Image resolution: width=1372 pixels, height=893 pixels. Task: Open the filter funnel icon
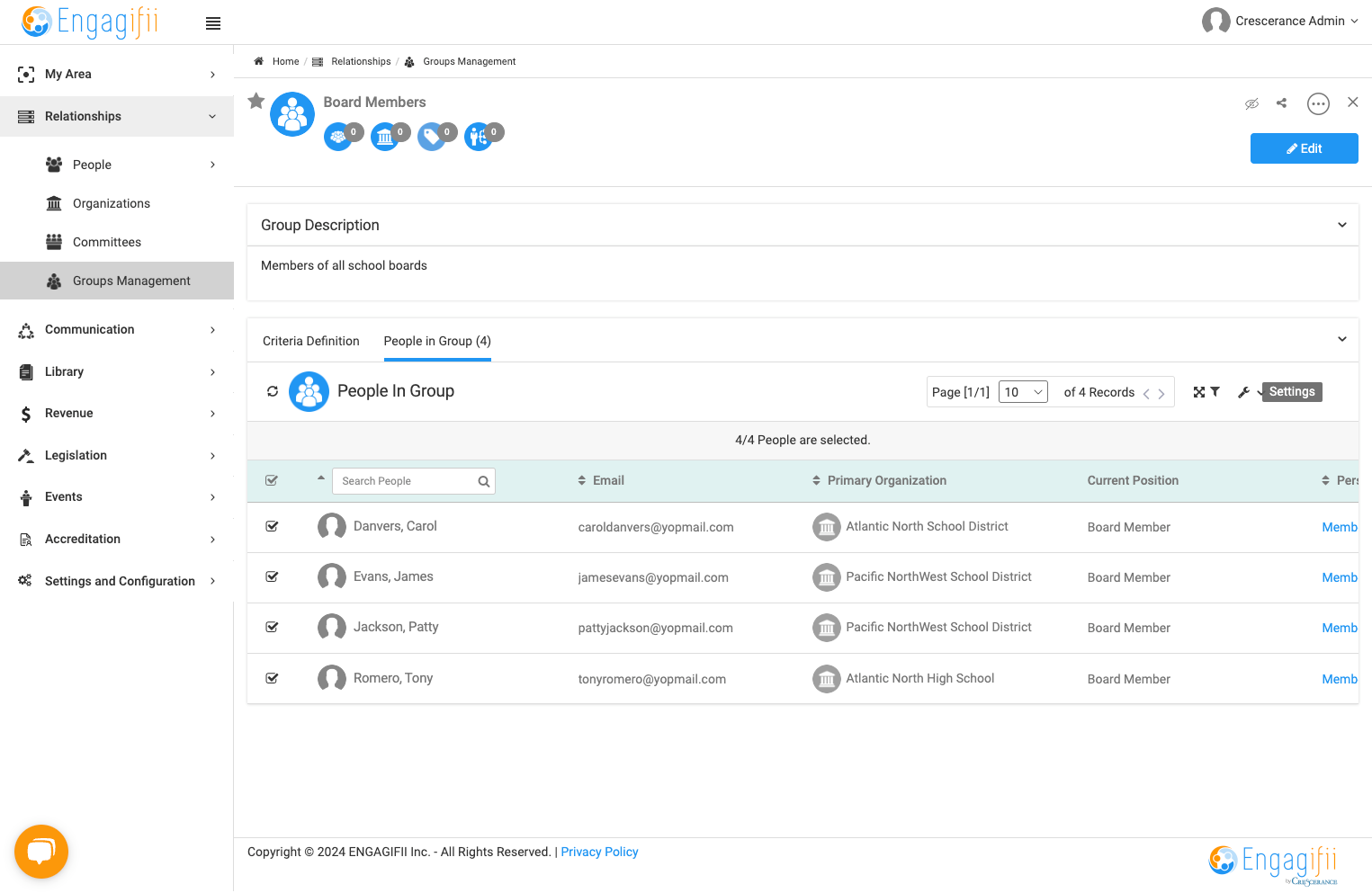(x=1215, y=392)
